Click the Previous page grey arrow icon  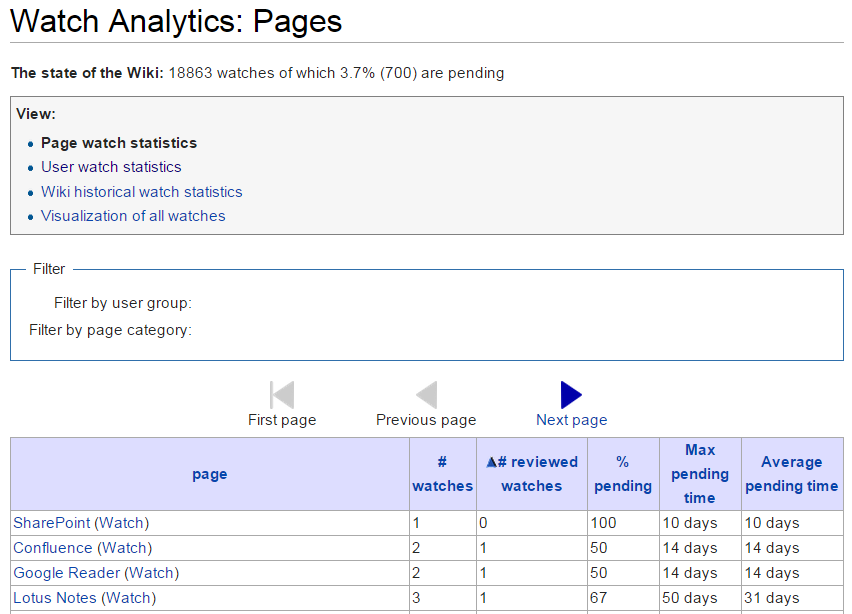[427, 394]
